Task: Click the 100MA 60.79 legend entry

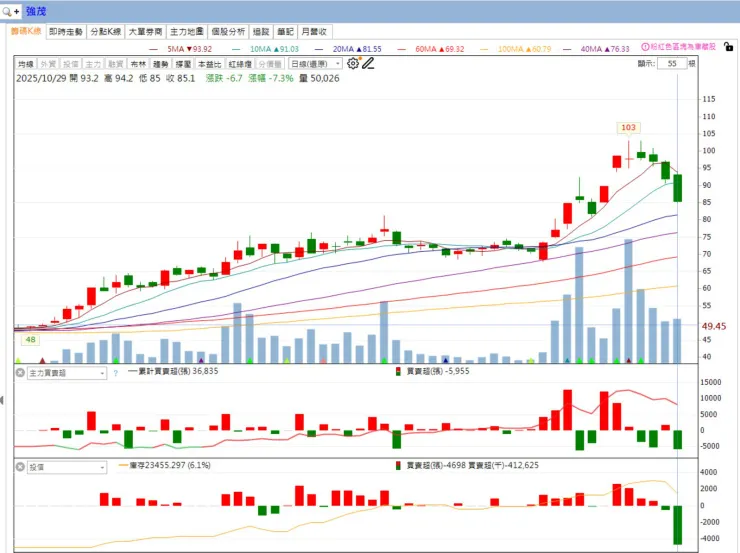Action: pos(515,49)
